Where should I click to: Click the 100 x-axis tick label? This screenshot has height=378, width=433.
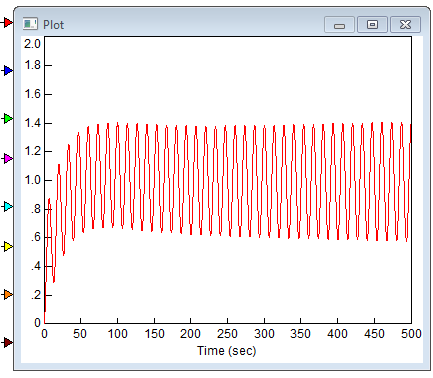click(117, 334)
